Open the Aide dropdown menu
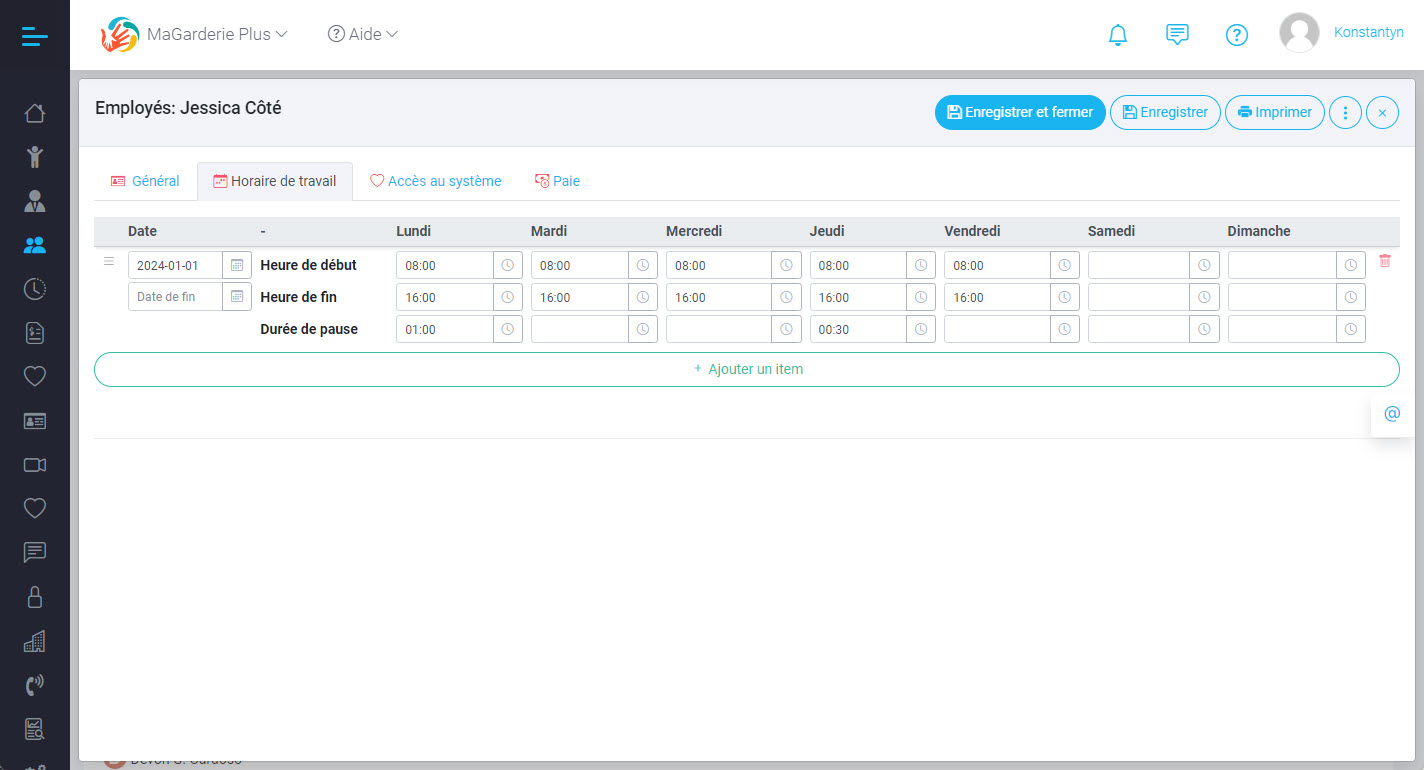 [362, 33]
